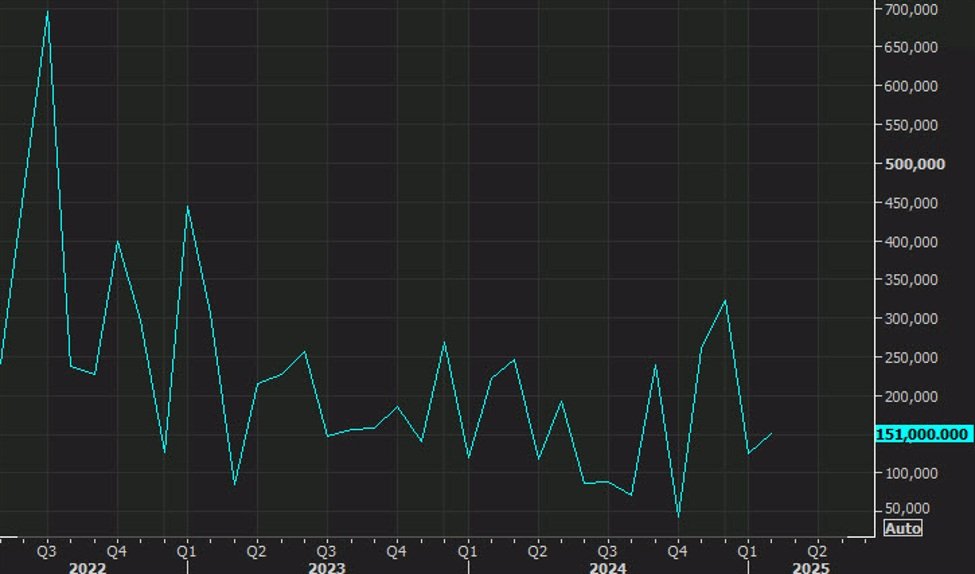Click the bold 500,000 y-axis label
This screenshot has height=574, width=975.
click(914, 164)
